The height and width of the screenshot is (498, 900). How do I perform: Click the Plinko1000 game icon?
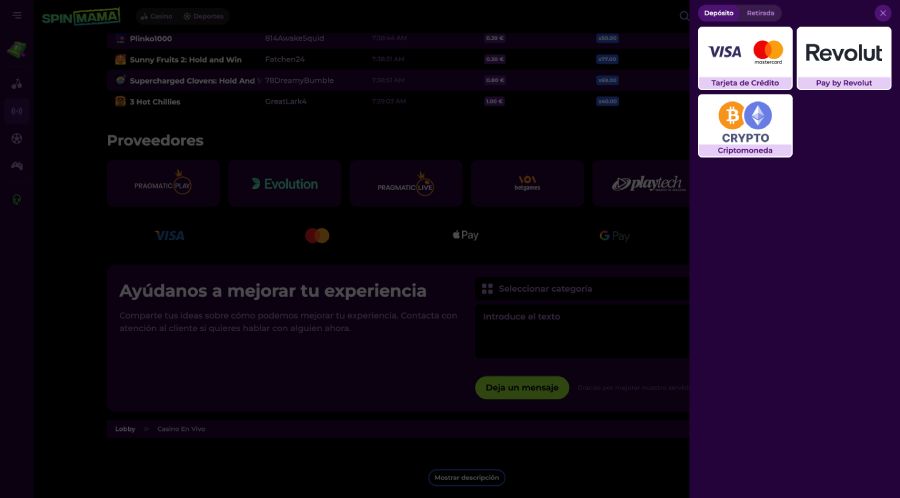(x=121, y=38)
